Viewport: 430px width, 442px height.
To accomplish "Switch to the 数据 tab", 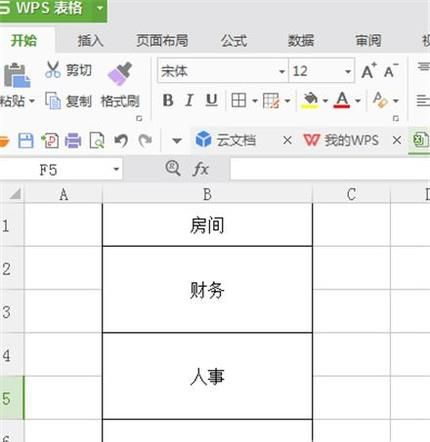I will point(301,41).
